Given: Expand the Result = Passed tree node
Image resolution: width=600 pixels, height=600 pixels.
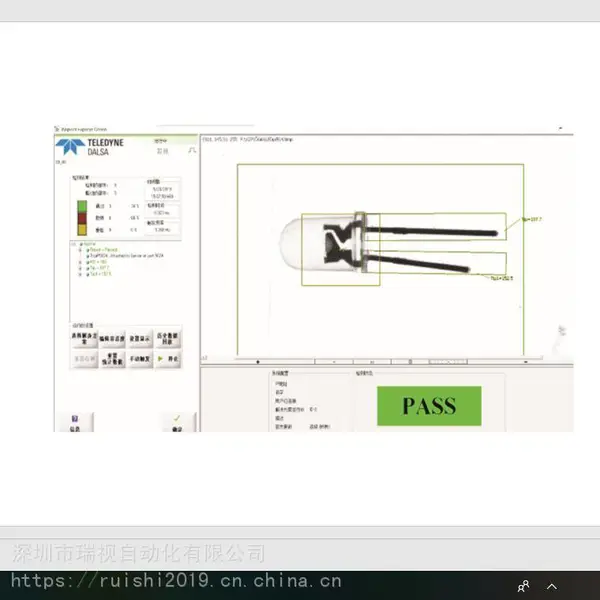Looking at the screenshot, I should (80, 250).
